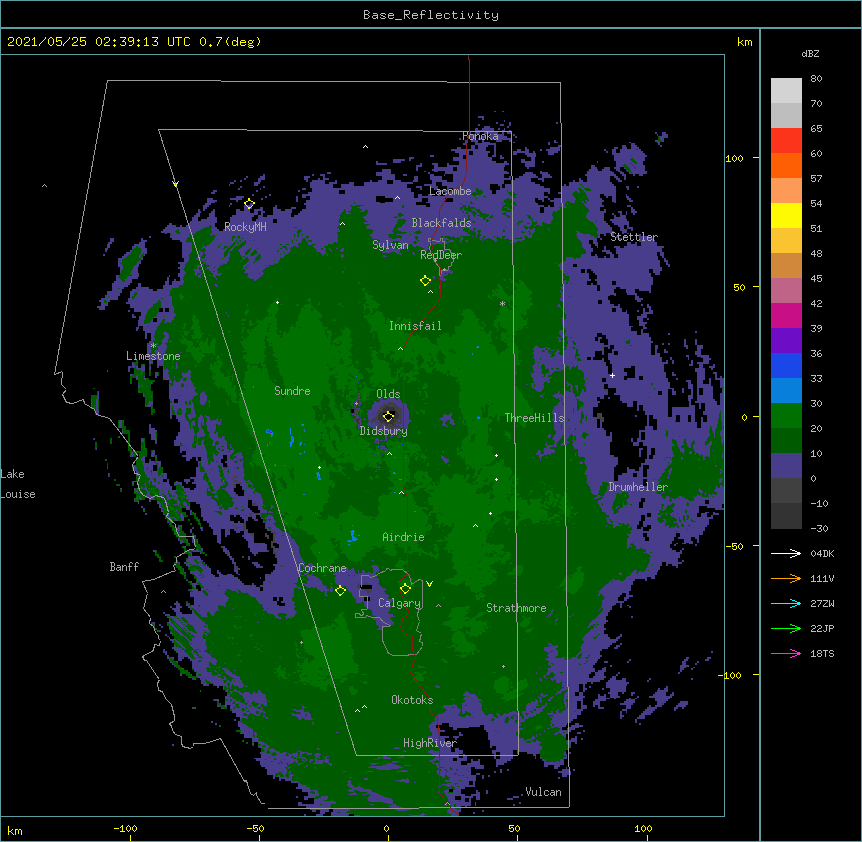Click the Olds town label

pyautogui.click(x=388, y=394)
